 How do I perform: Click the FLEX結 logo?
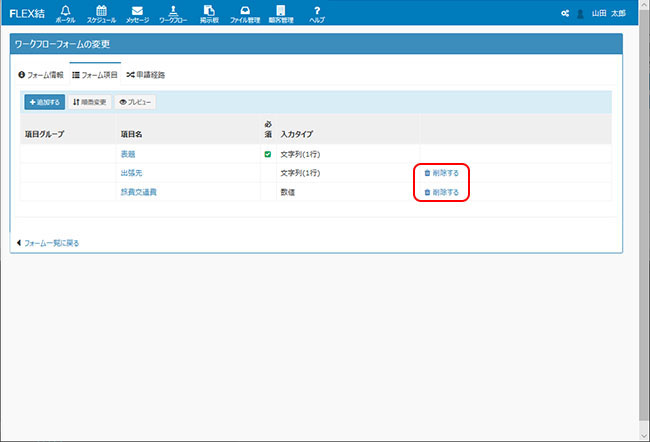coord(27,13)
